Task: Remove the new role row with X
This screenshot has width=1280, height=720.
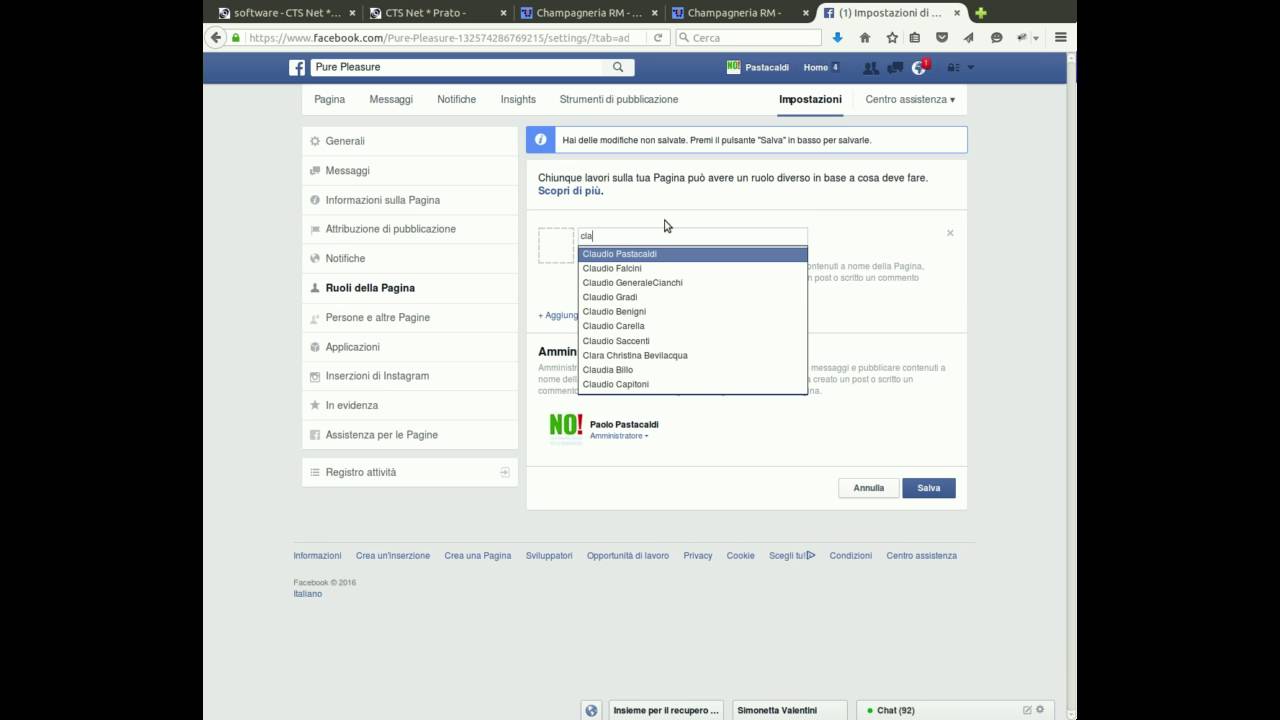Action: pos(950,233)
